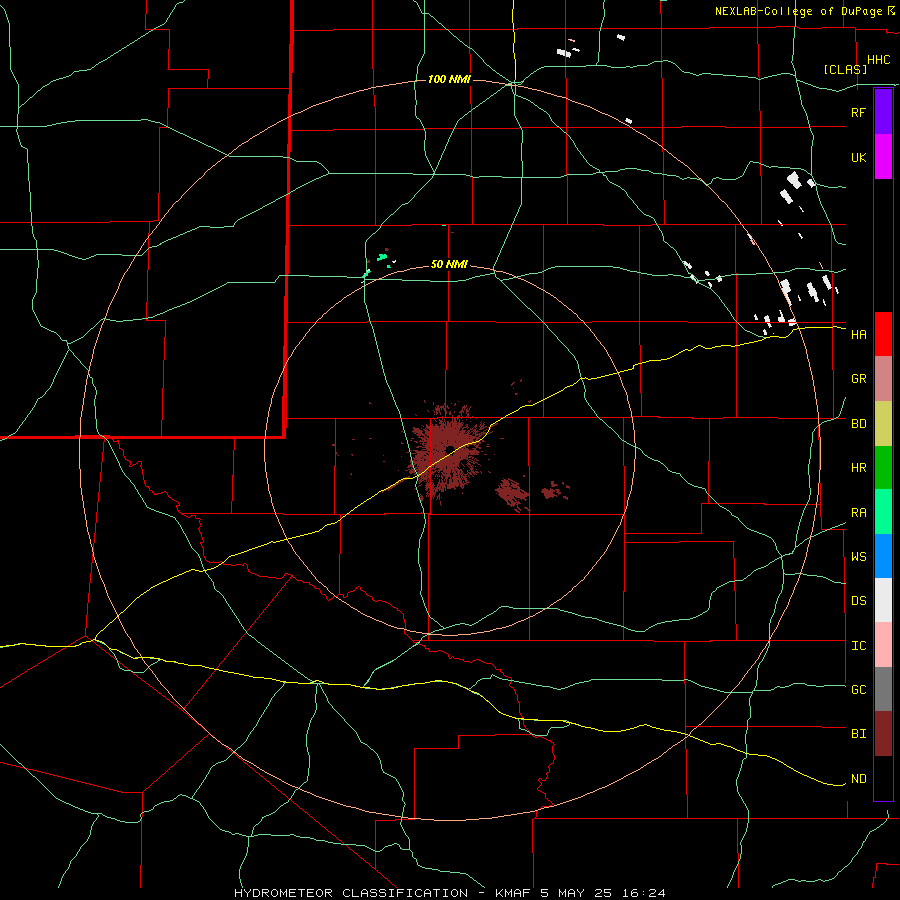Click the HHC product label

878,60
